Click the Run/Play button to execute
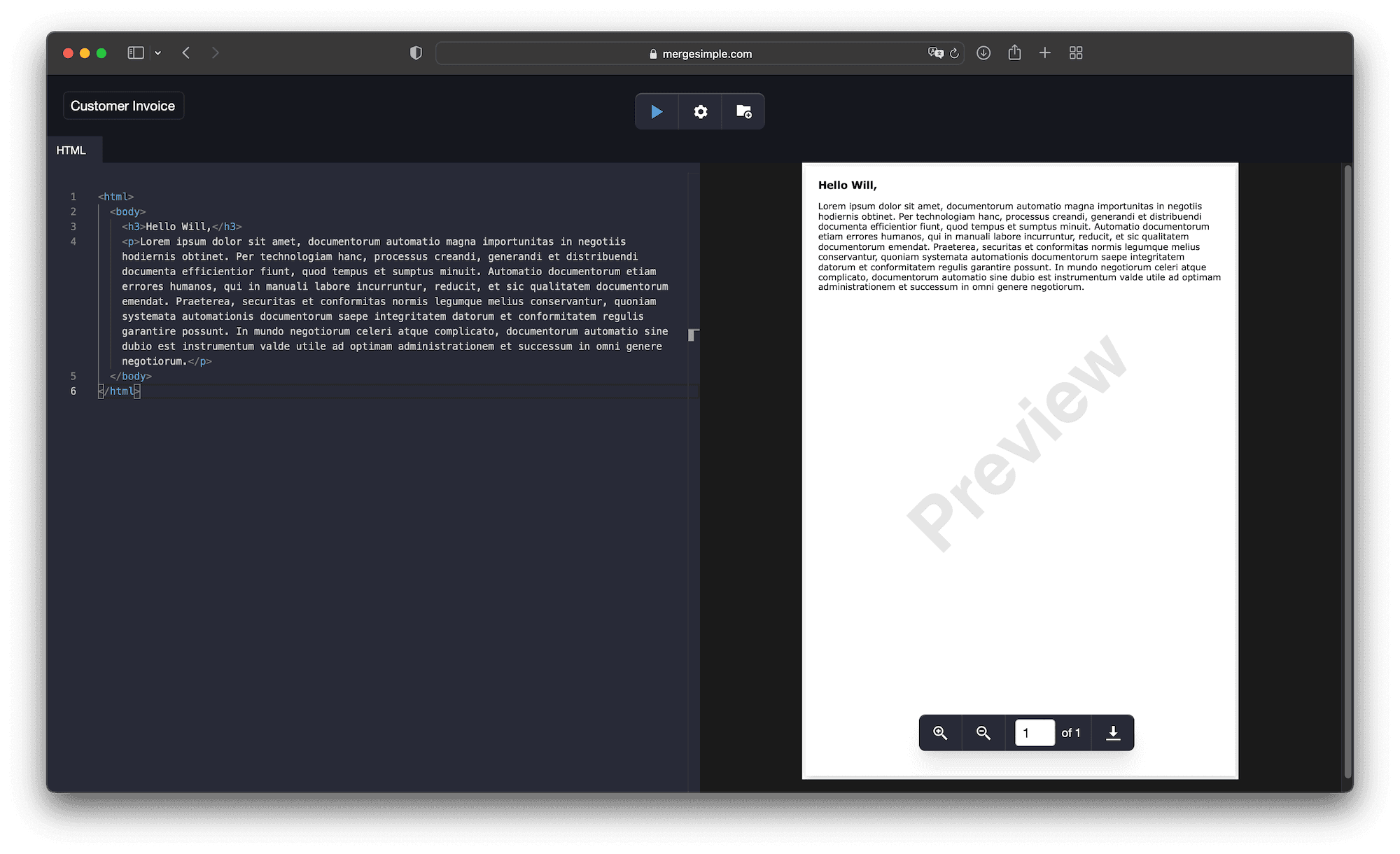 [656, 111]
